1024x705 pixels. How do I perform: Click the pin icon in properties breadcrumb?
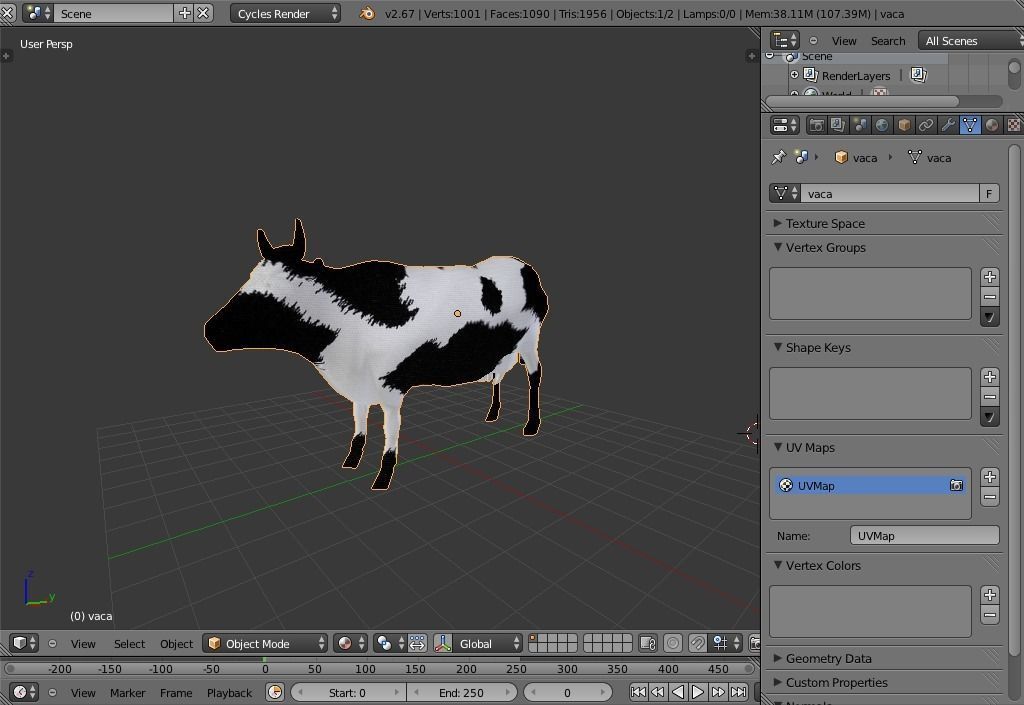click(x=778, y=157)
